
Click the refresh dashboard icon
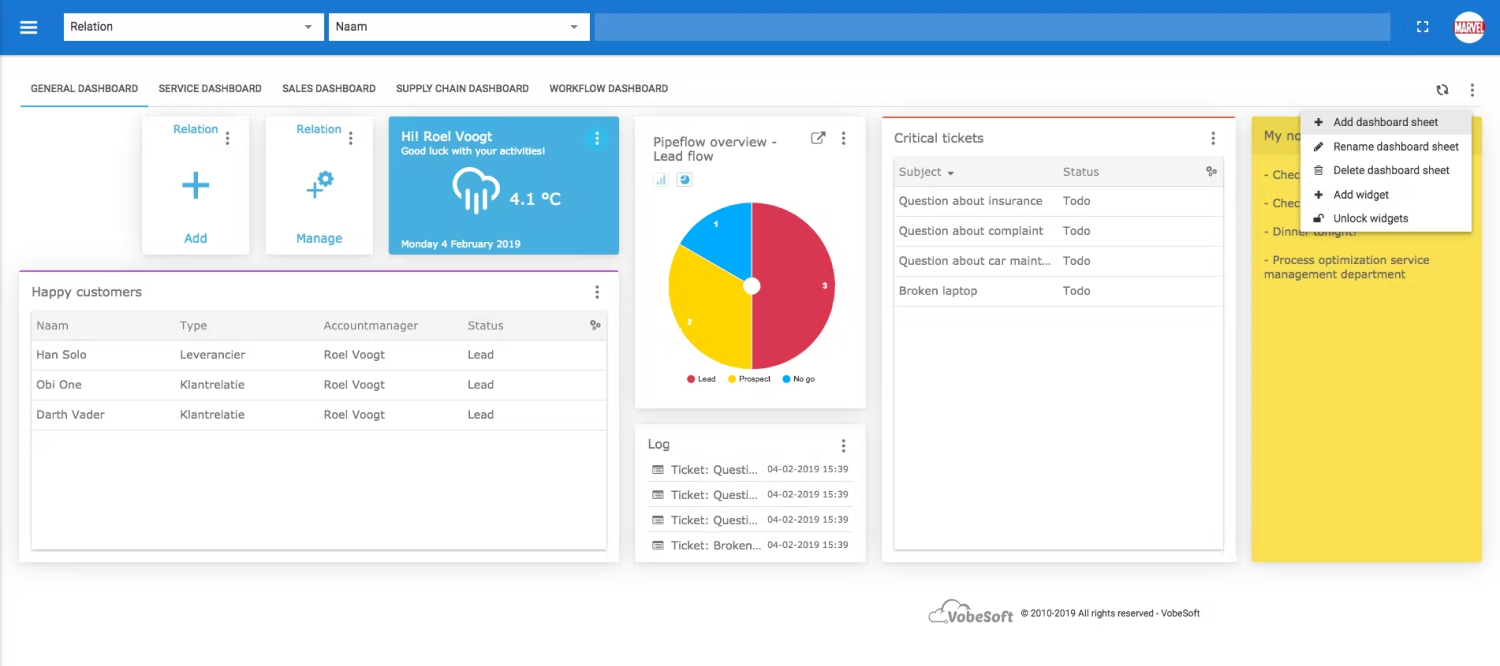tap(1442, 90)
